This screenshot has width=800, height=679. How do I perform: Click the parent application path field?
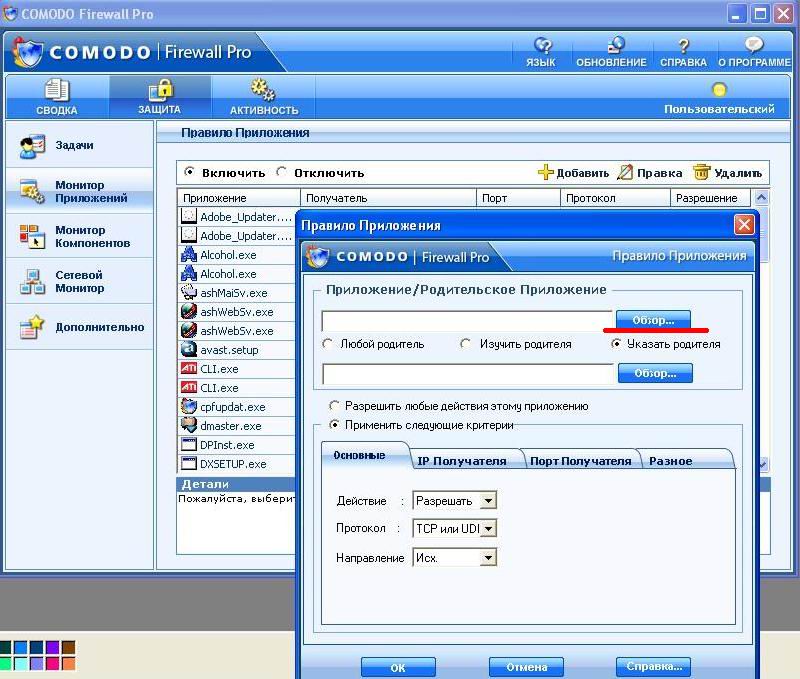[468, 373]
